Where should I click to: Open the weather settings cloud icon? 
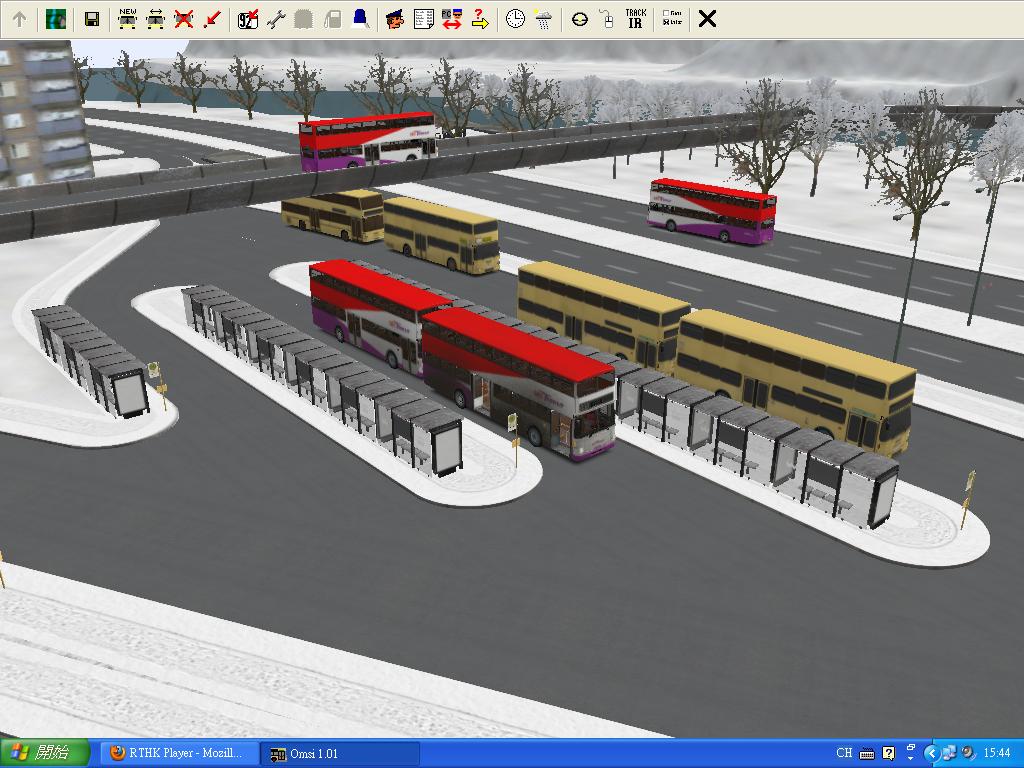point(543,19)
